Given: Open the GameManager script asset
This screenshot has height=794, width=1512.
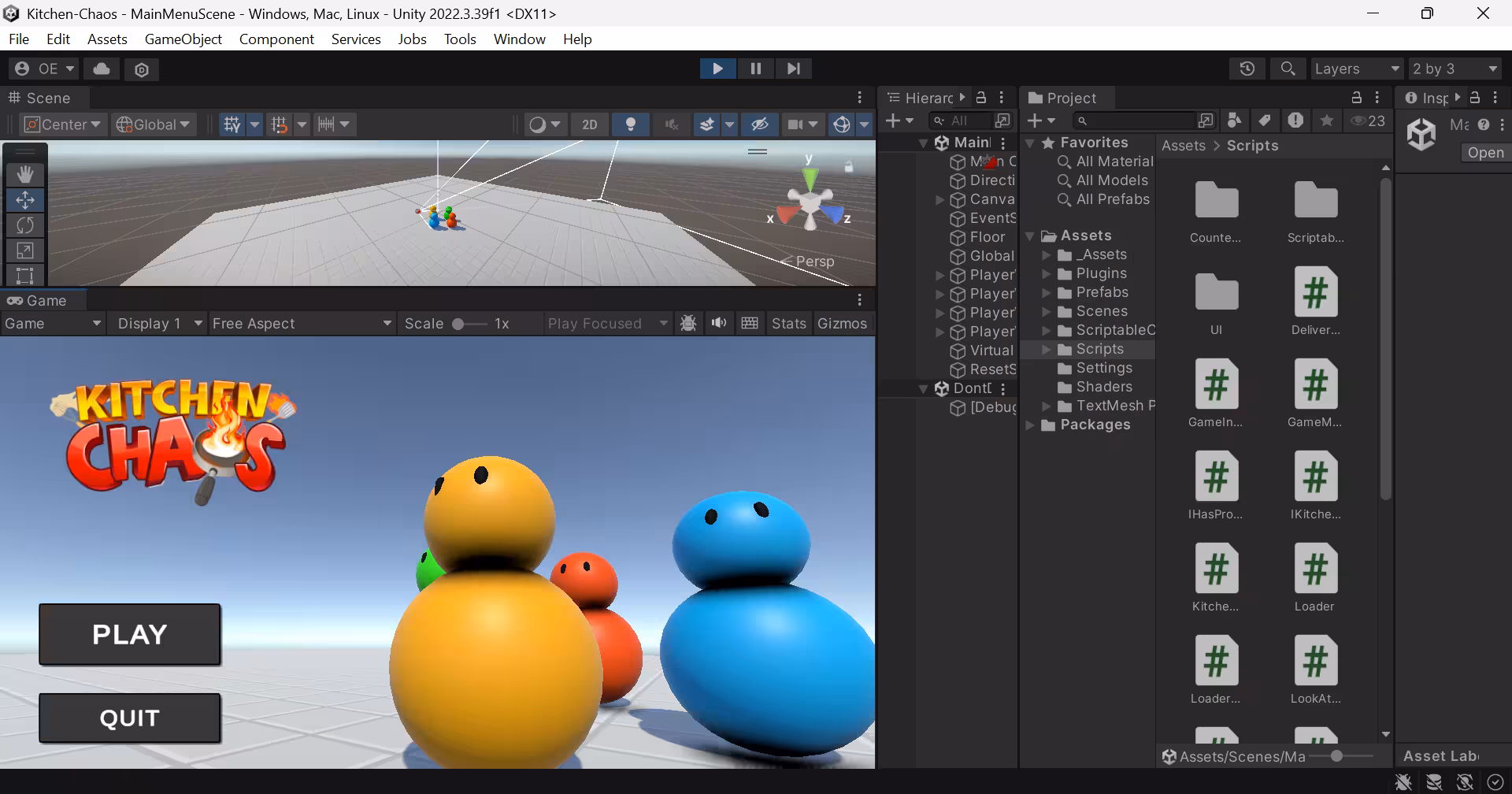Looking at the screenshot, I should 1315,393.
